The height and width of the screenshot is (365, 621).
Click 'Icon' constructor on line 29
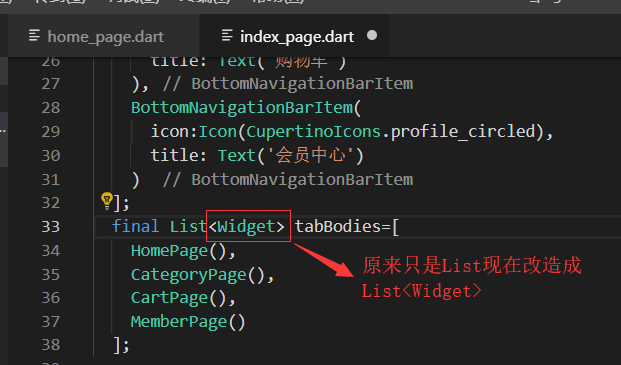[x=217, y=131]
